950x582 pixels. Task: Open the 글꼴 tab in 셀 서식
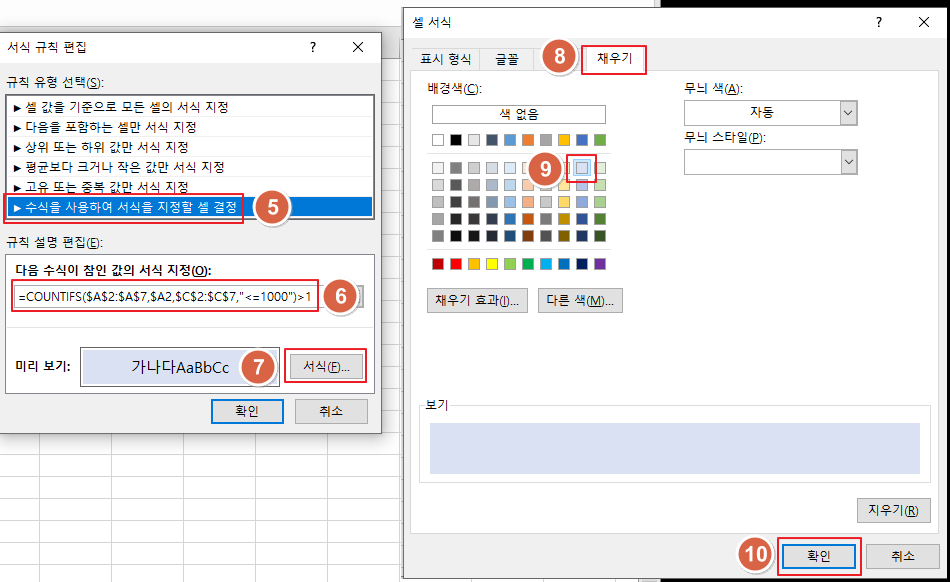click(x=505, y=60)
